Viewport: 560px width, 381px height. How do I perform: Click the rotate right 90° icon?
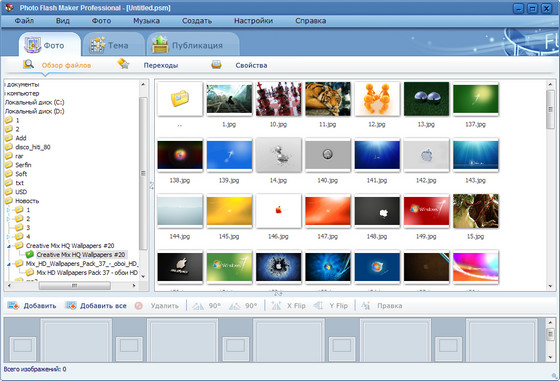point(235,306)
